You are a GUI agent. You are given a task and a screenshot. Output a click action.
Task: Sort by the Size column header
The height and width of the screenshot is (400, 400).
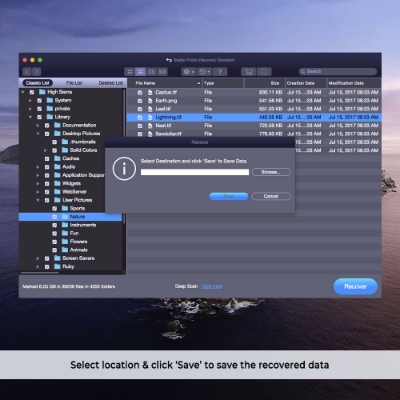(x=265, y=83)
